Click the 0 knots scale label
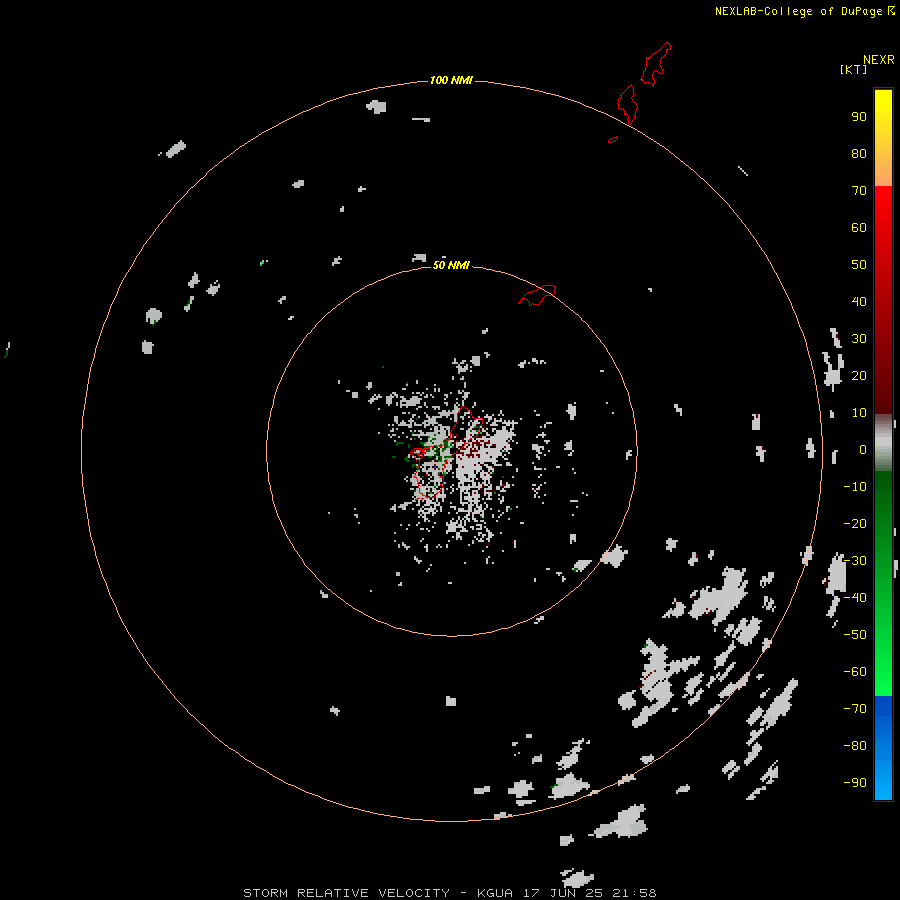Screen dimensions: 900x900 (x=863, y=450)
